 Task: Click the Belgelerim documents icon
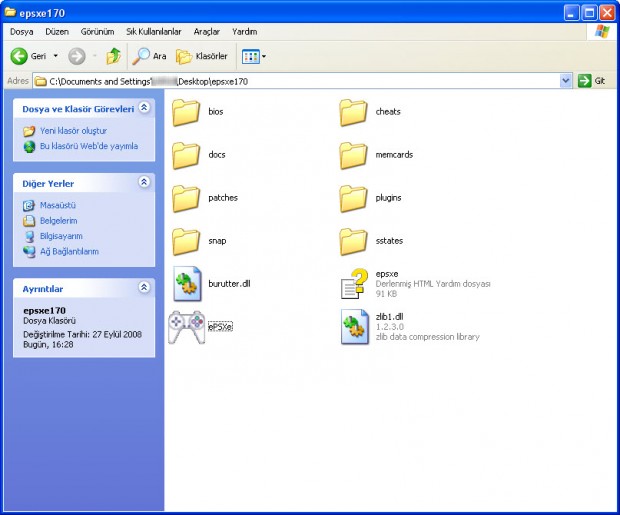pos(29,221)
